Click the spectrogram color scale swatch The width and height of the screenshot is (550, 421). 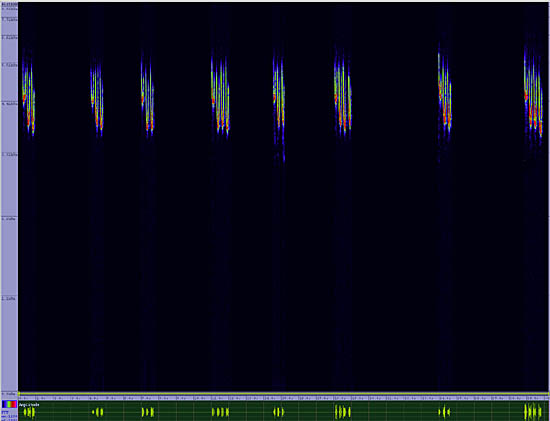pyautogui.click(x=9, y=404)
